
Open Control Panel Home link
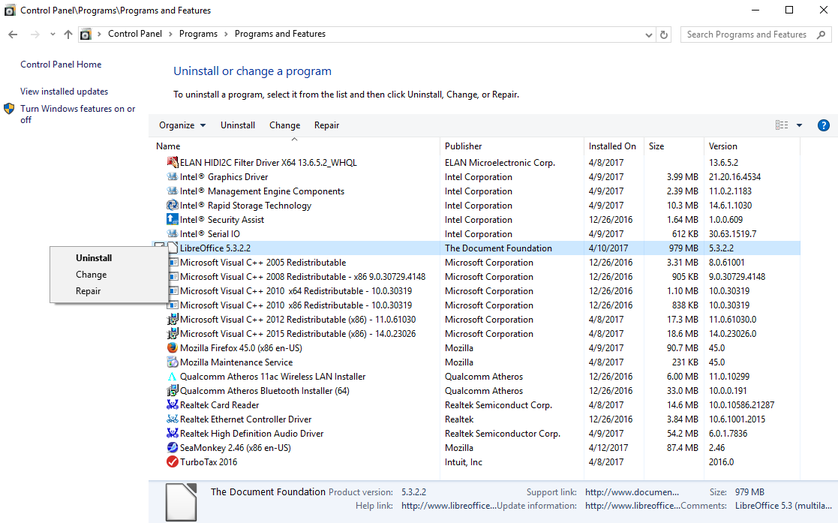pyautogui.click(x=61, y=65)
